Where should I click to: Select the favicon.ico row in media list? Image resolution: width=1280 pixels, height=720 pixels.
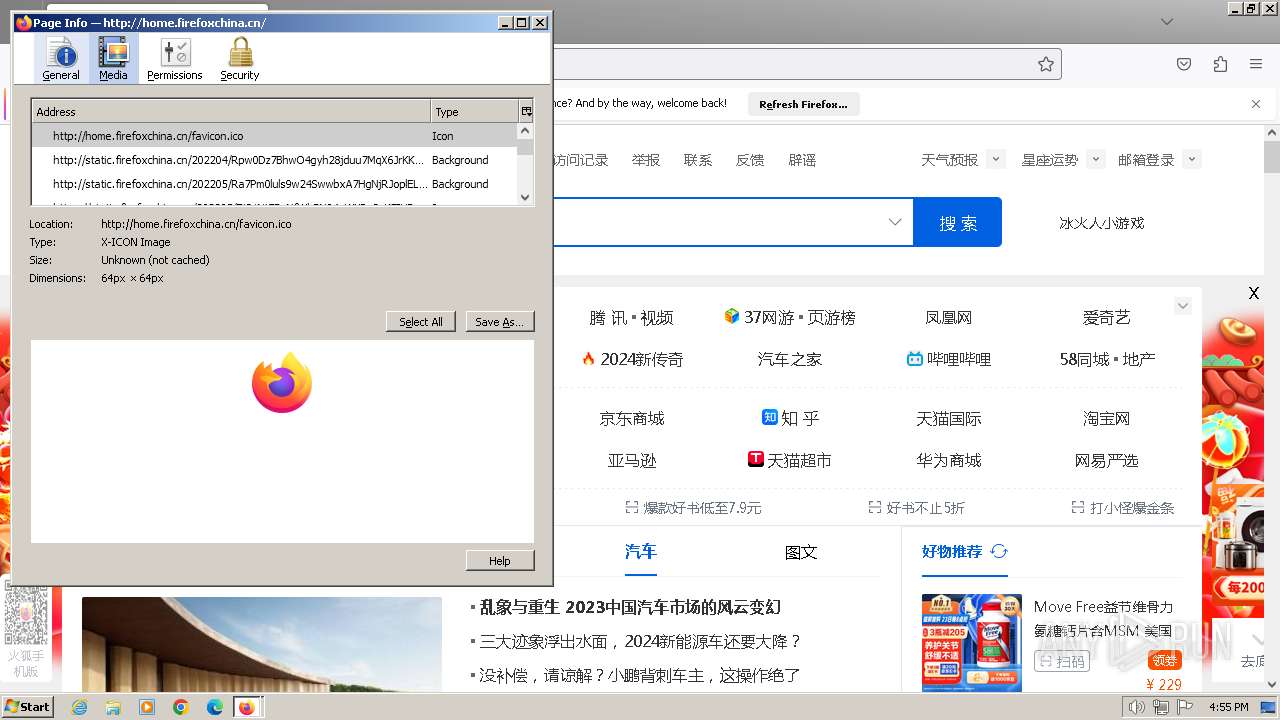coord(274,136)
